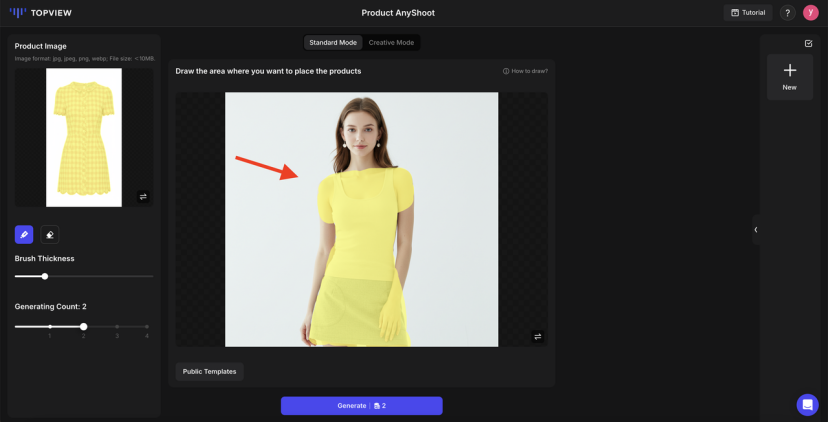Viewport: 828px width, 422px height.
Task: Open the help question mark icon
Action: pyautogui.click(x=787, y=13)
